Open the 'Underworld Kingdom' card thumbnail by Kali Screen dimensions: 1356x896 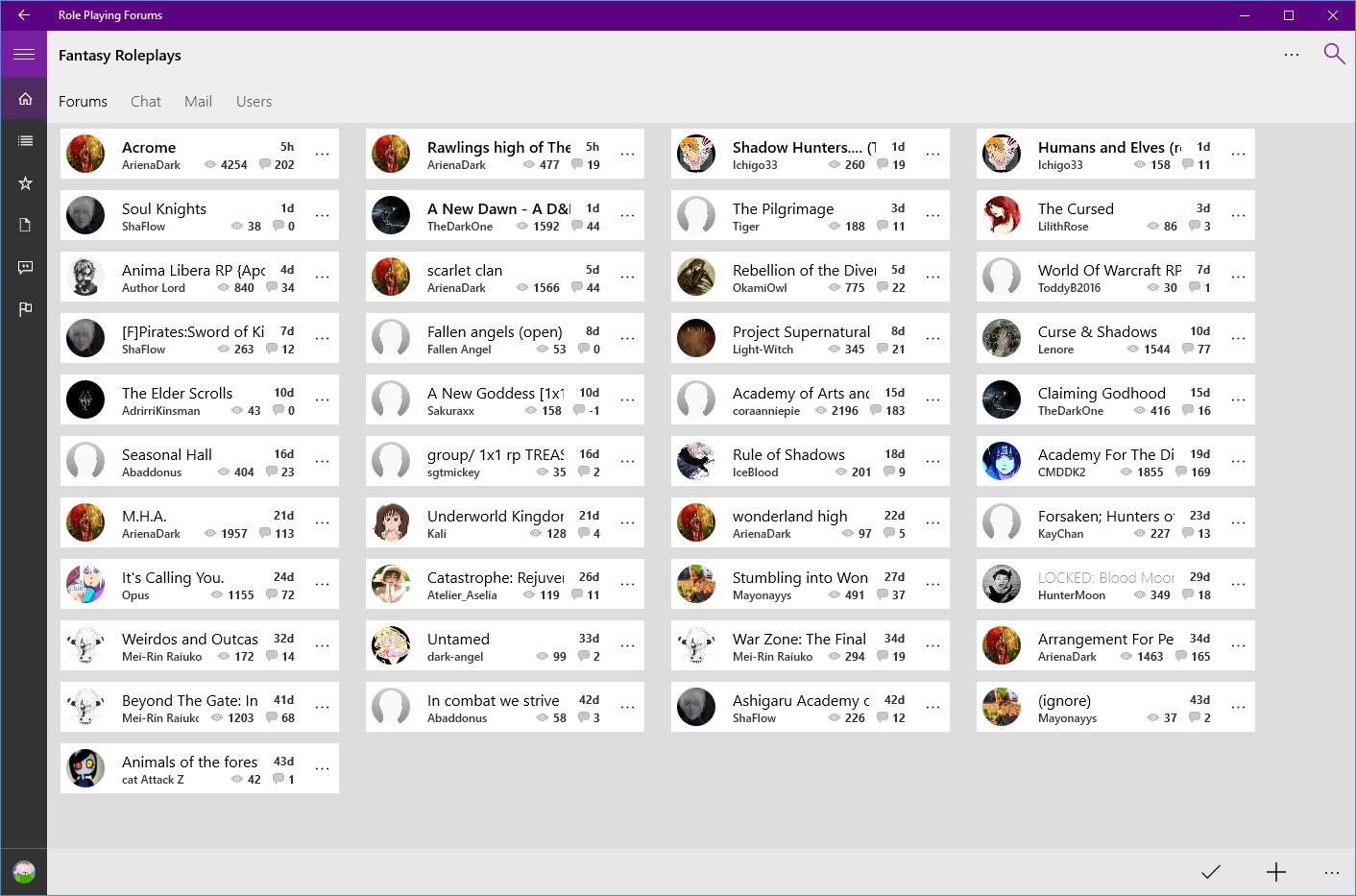coord(391,522)
